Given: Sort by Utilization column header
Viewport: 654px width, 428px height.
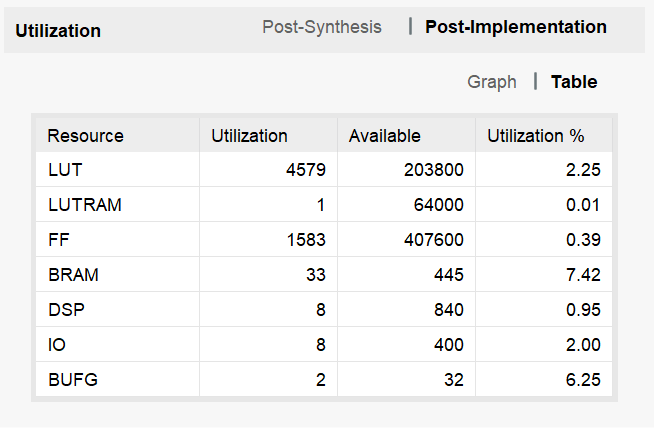Looking at the screenshot, I should (269, 135).
